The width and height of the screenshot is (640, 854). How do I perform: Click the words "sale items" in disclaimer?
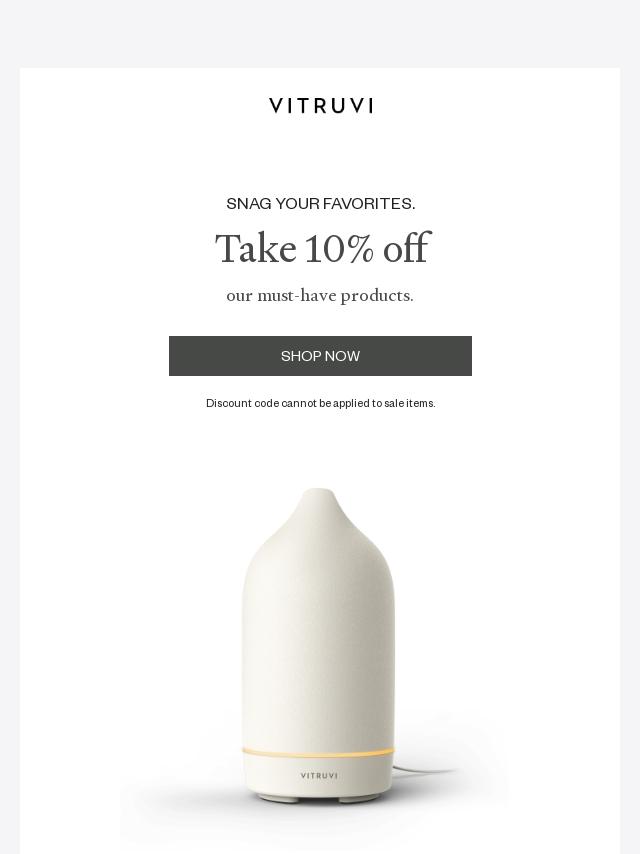coord(410,403)
